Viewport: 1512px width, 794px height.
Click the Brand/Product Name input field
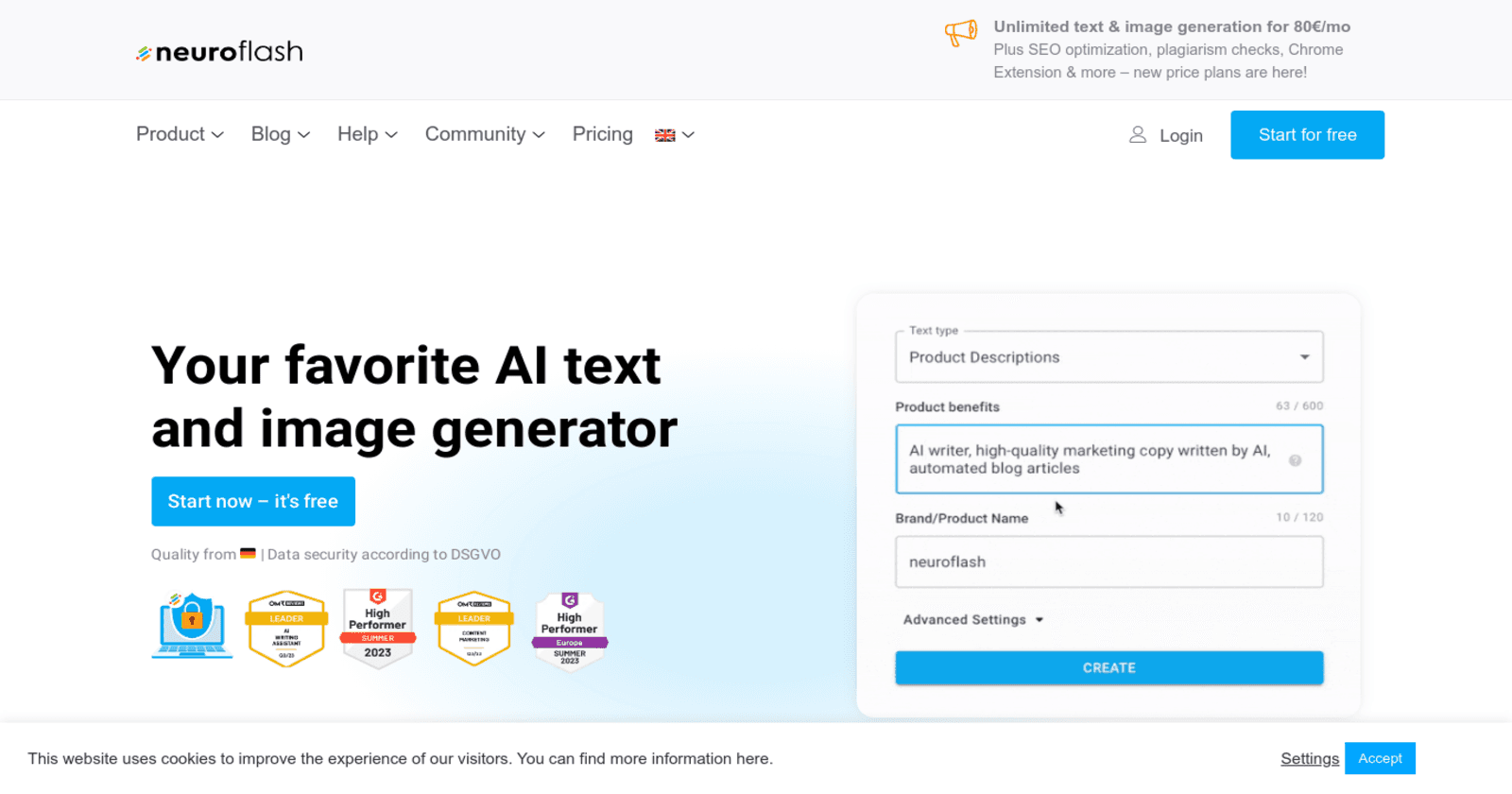[x=1108, y=561]
